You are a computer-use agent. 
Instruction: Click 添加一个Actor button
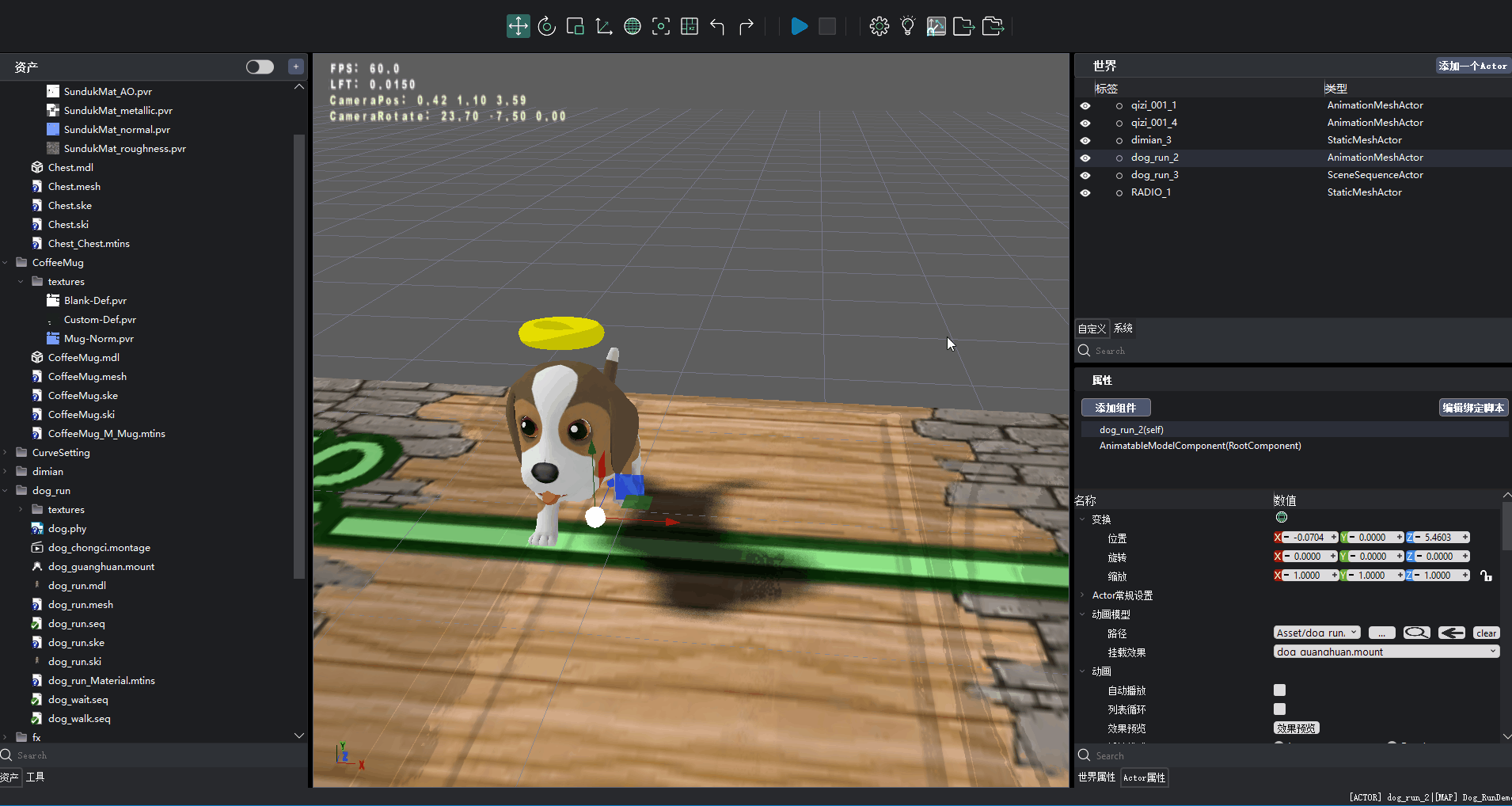(x=1473, y=66)
